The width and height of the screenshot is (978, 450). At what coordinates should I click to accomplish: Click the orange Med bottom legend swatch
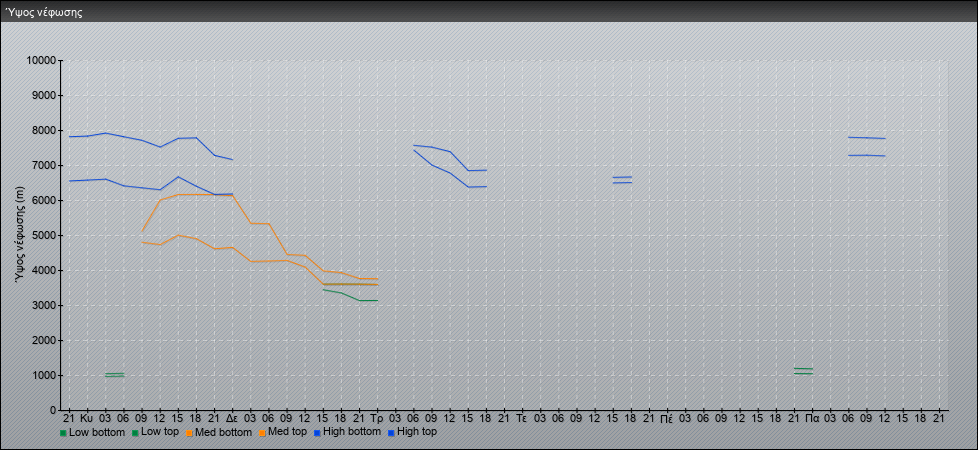pos(189,433)
